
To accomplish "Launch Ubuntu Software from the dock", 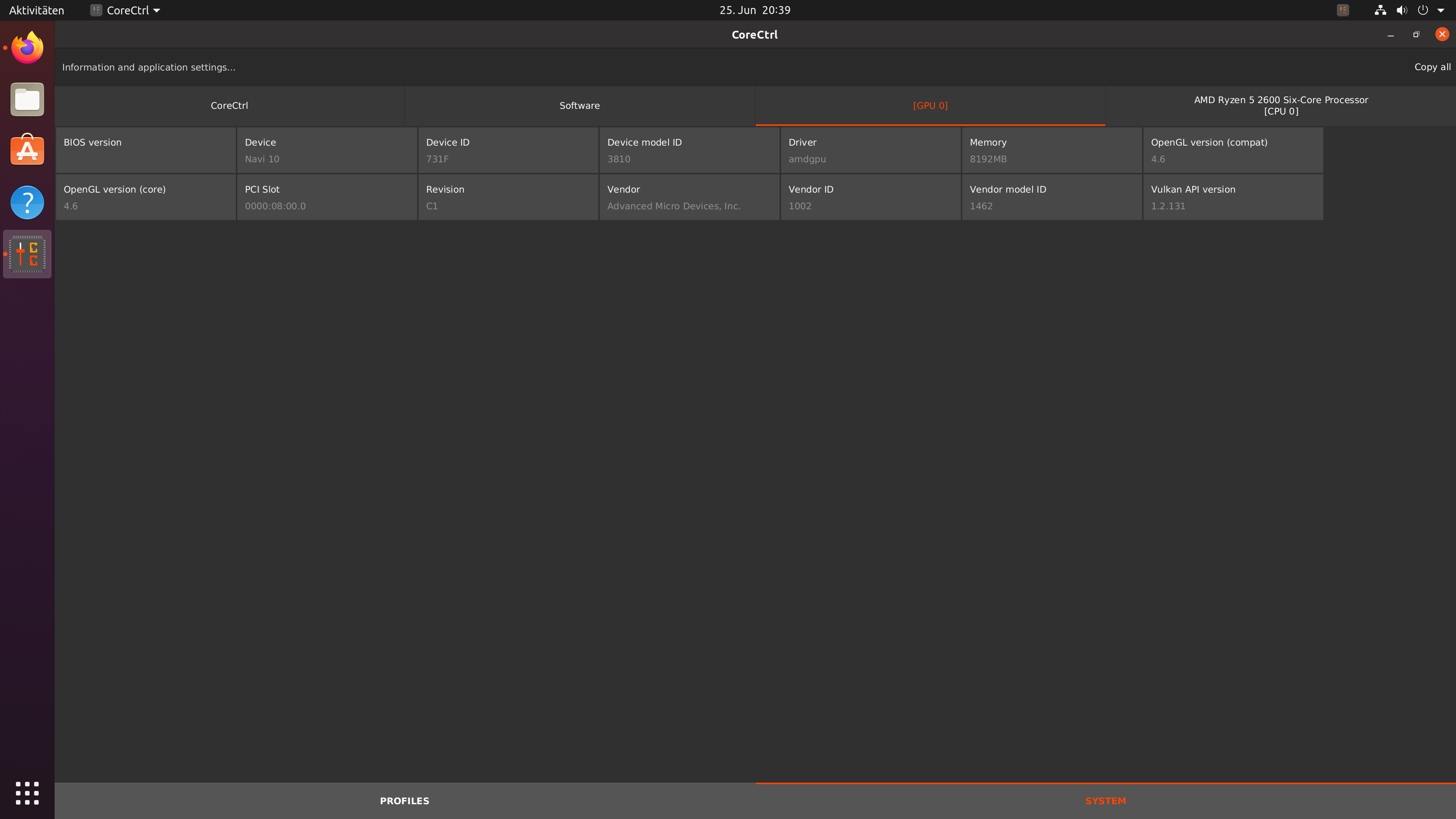I will [27, 151].
